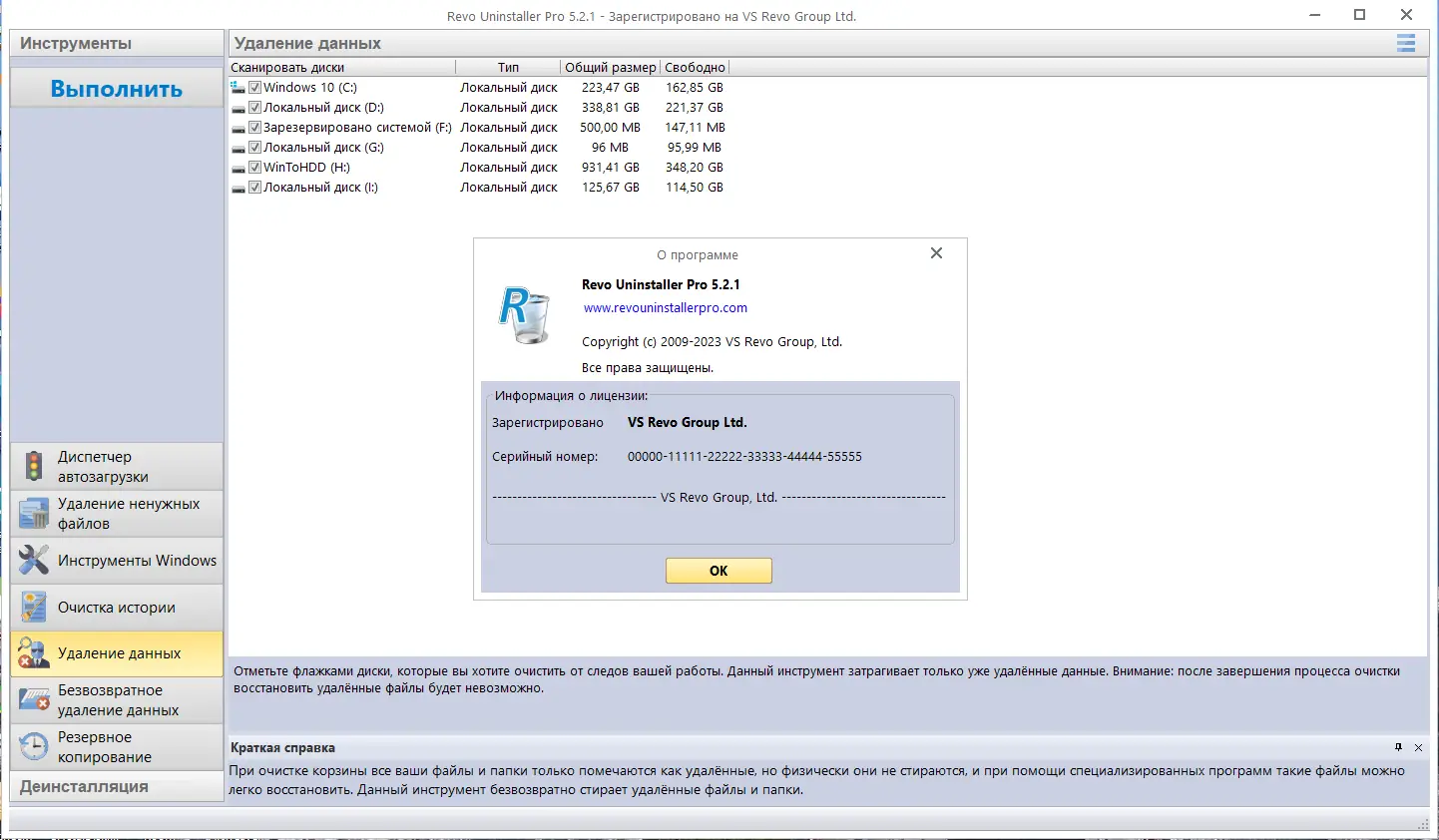Click the drive icon for Локальный диск (I:)
This screenshot has width=1439, height=840.
coord(239,188)
